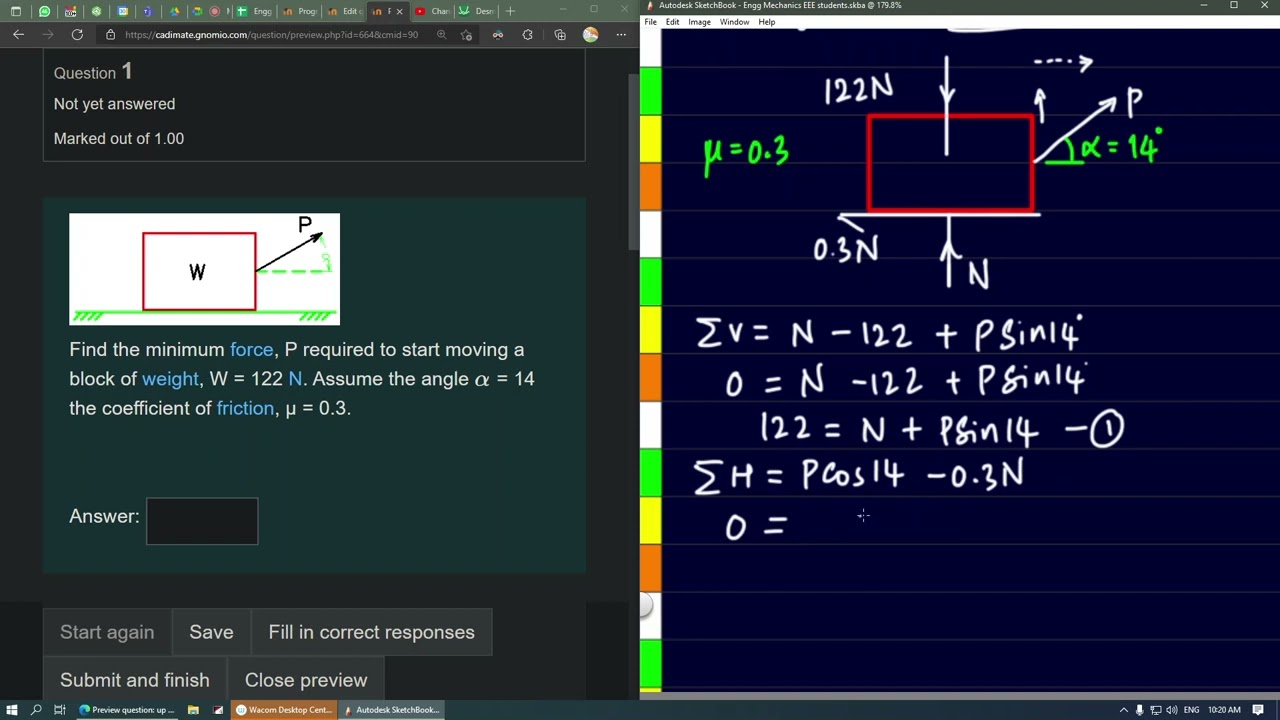Viewport: 1280px width, 720px height.
Task: Open the zoom magnifier in the address bar
Action: click(x=441, y=35)
